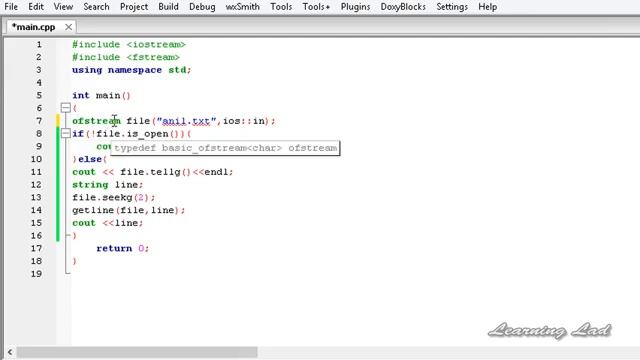
Task: Open the Help menu
Action: [x=488, y=7]
